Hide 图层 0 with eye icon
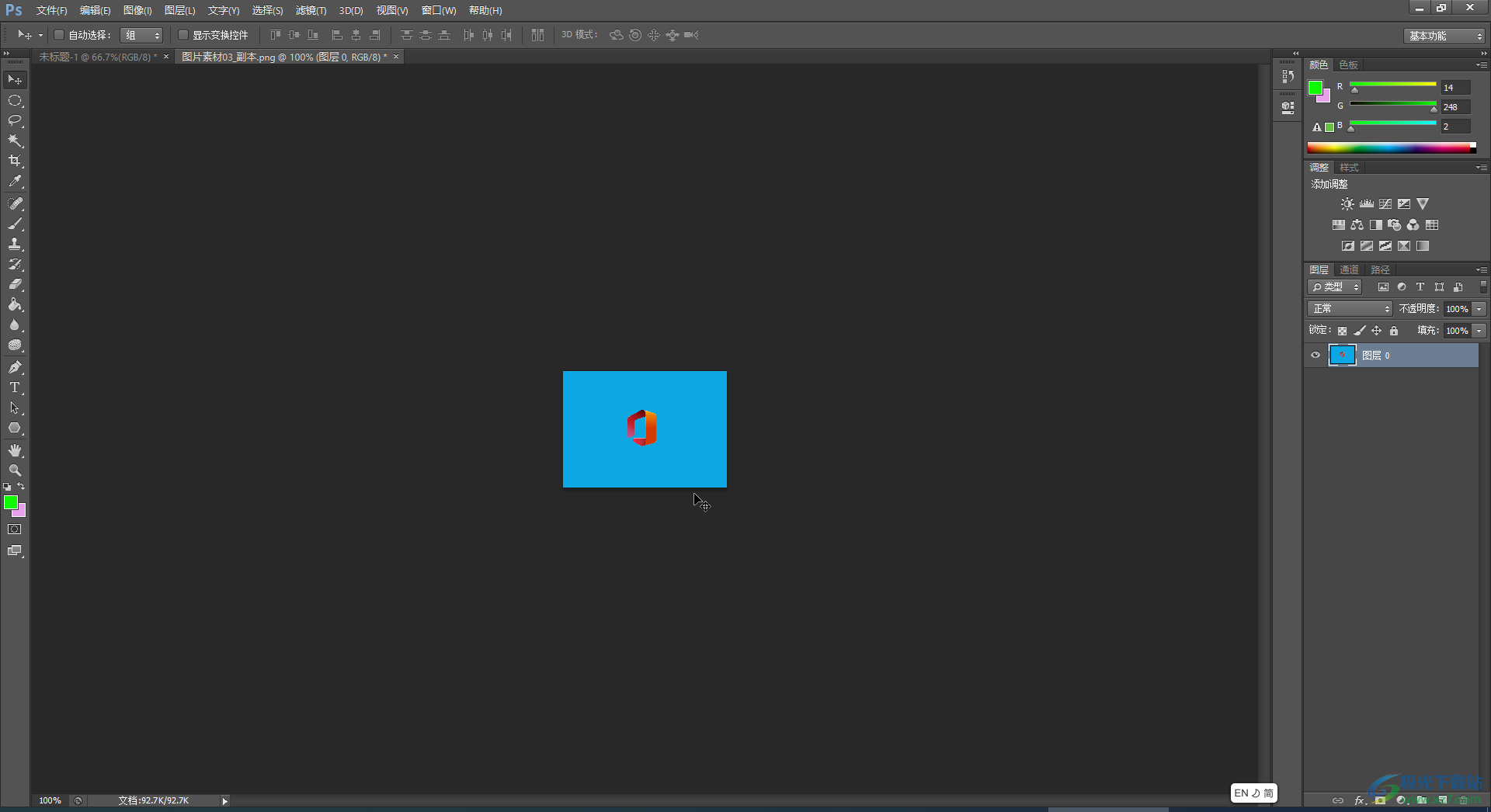This screenshot has height=812, width=1491. [x=1315, y=356]
